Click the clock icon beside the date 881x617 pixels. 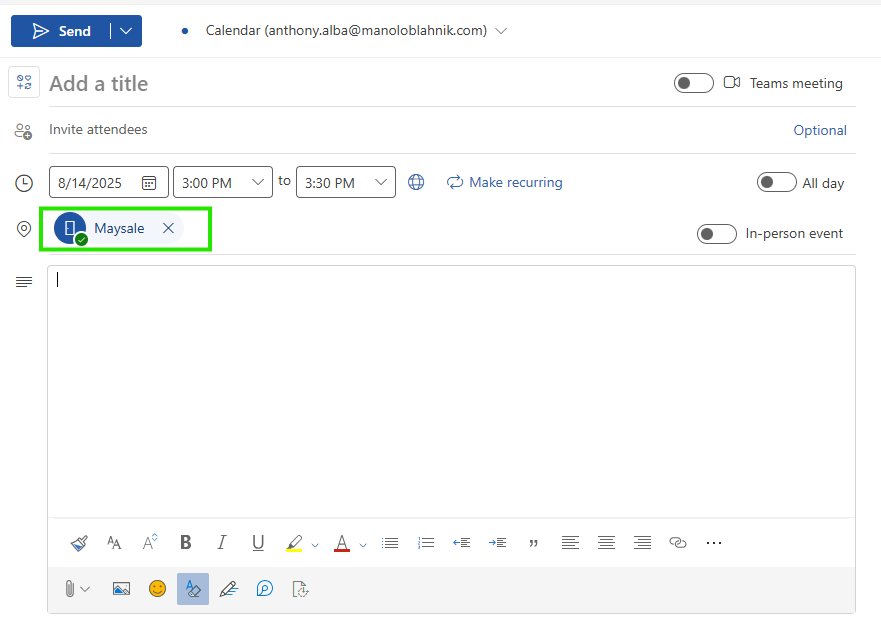click(x=24, y=183)
